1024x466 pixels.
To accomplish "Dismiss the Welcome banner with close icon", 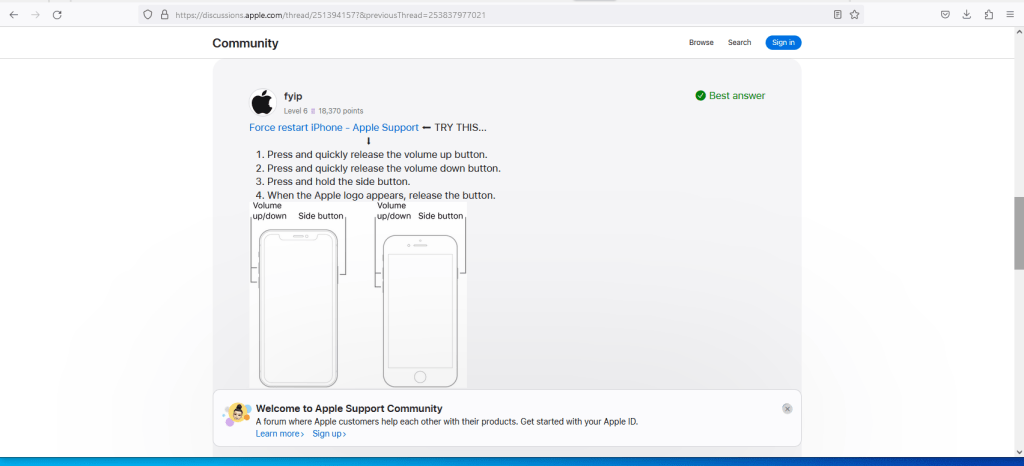I will 787,409.
